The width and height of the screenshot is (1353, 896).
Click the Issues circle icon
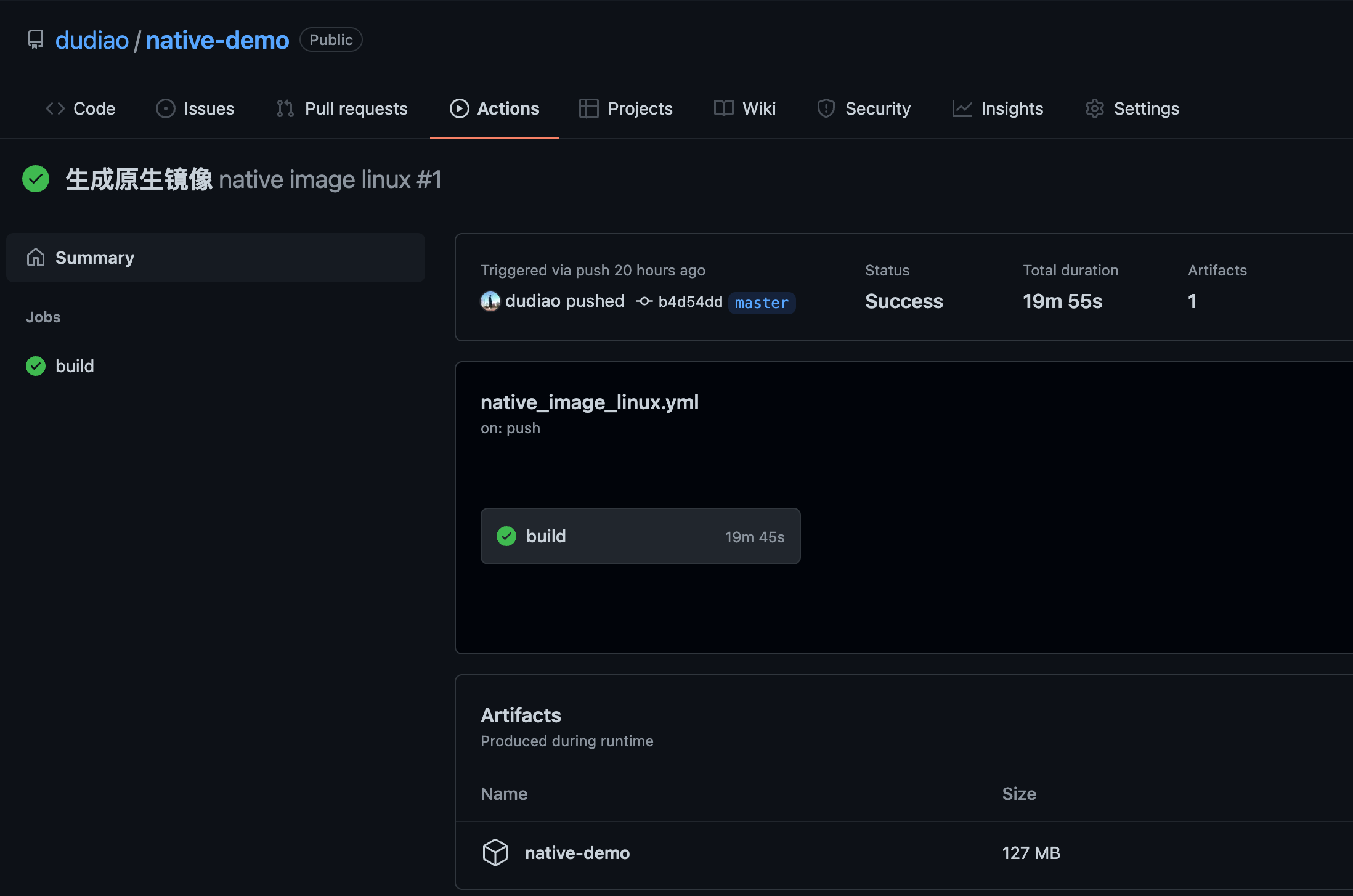click(165, 108)
